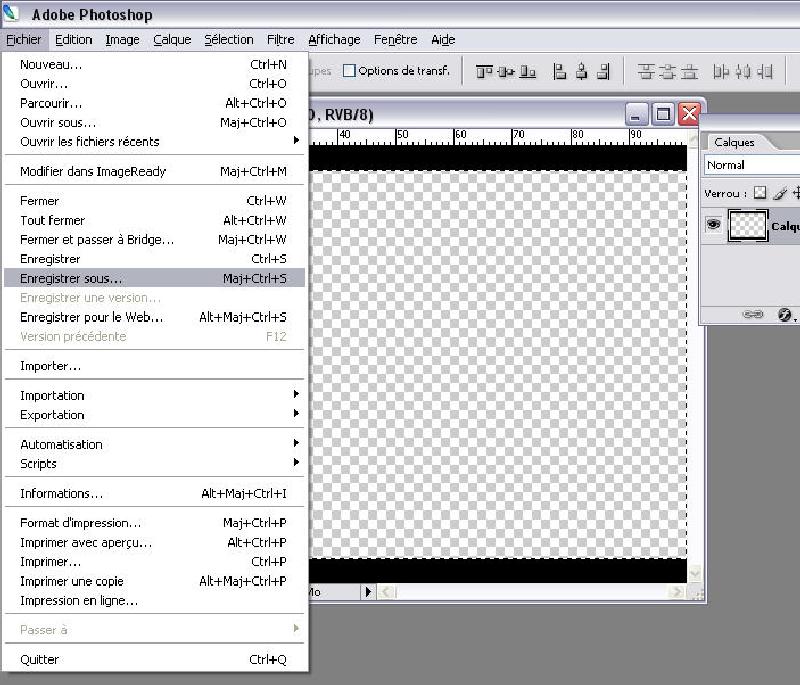
Task: Choose Fermer in the menu
Action: coord(154,200)
